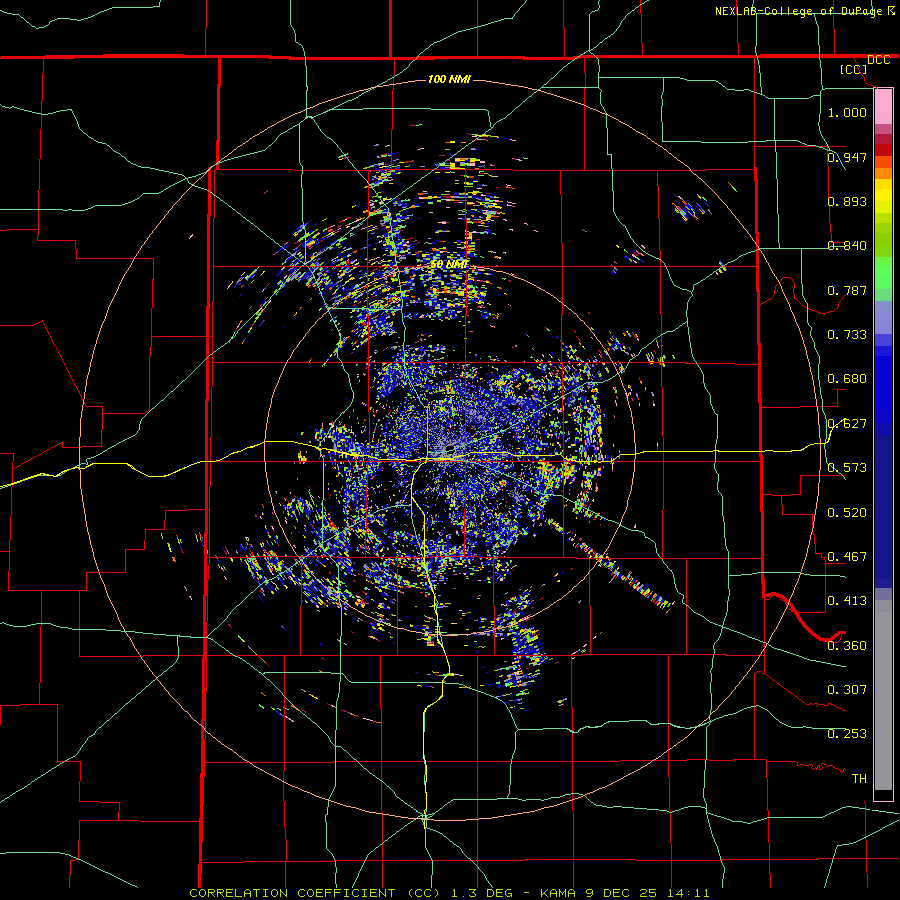This screenshot has height=900, width=900.
Task: Select the 0.520 legend value
Action: coord(847,513)
